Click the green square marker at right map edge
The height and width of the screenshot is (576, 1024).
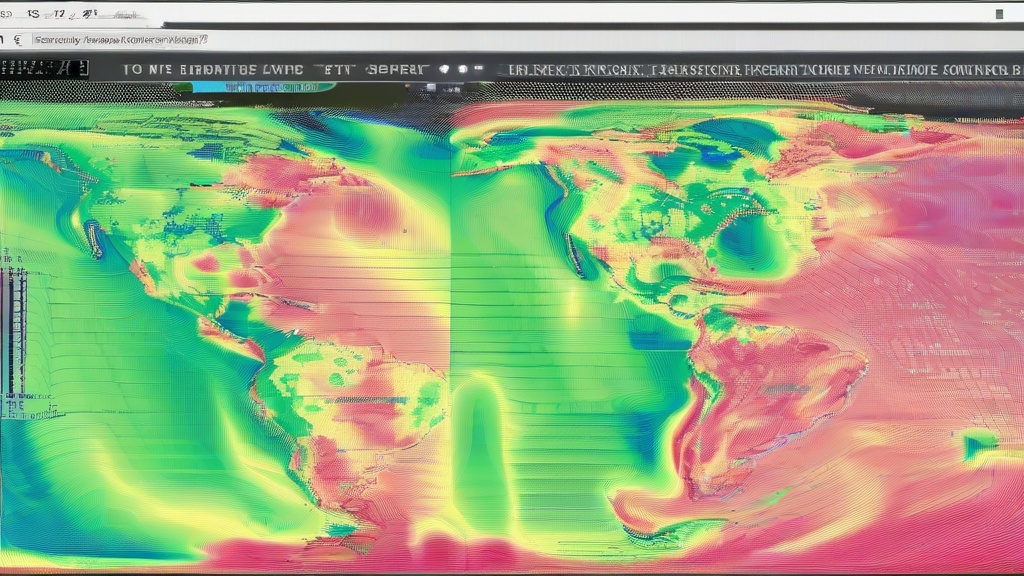(x=980, y=445)
